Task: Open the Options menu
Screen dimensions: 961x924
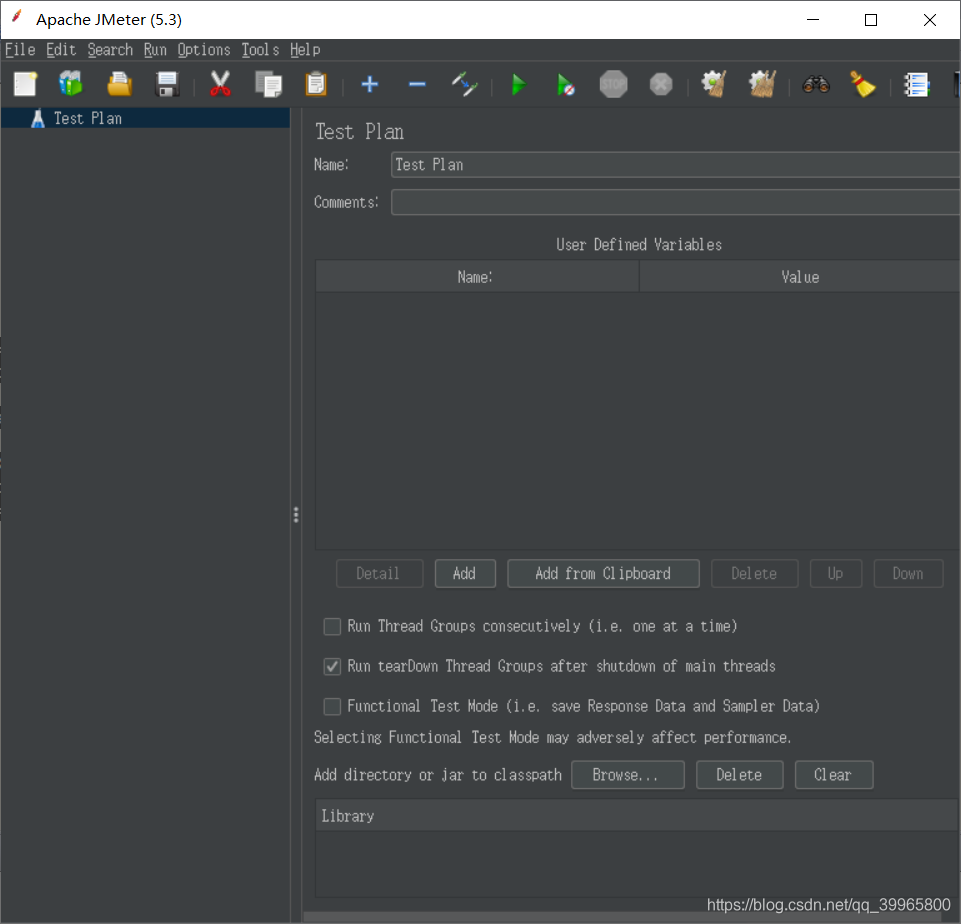Action: point(204,50)
